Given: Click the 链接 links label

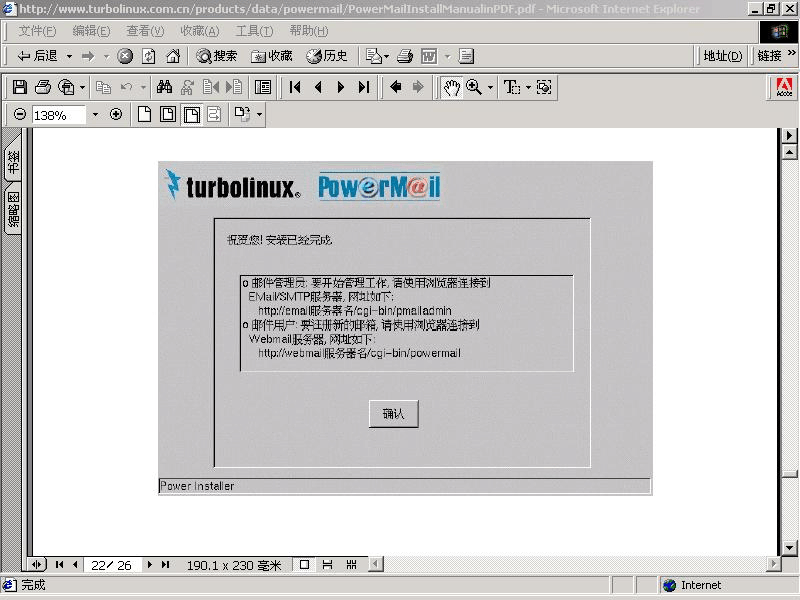Looking at the screenshot, I should click(x=769, y=56).
